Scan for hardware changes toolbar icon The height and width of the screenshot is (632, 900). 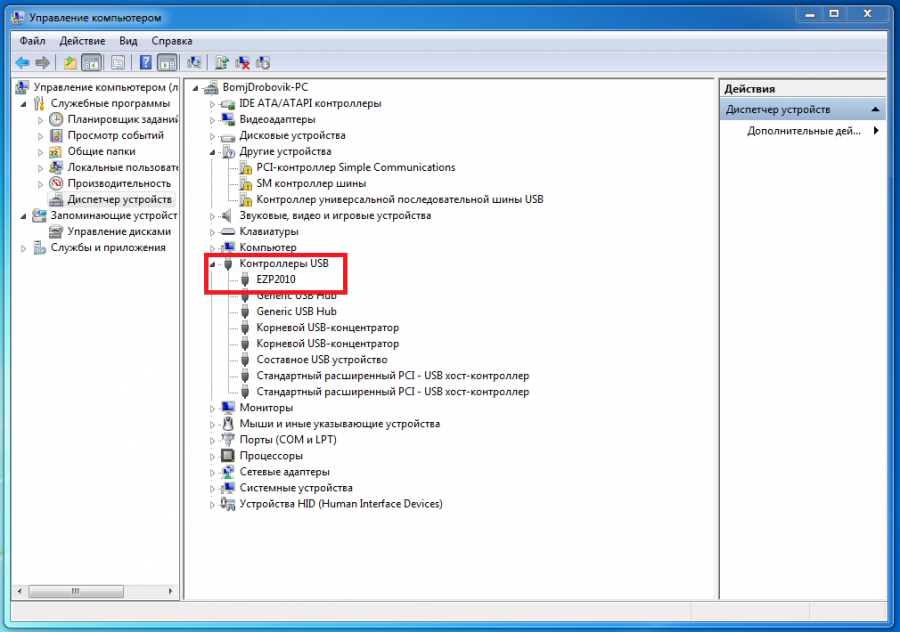click(194, 63)
